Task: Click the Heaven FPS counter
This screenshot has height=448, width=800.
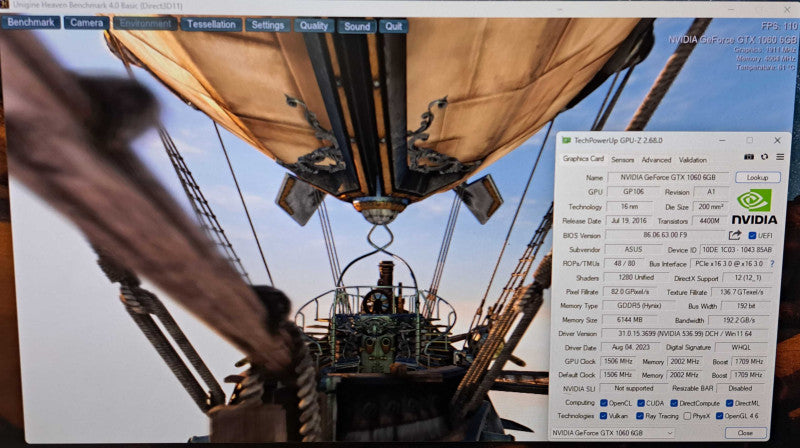Action: [x=779, y=26]
